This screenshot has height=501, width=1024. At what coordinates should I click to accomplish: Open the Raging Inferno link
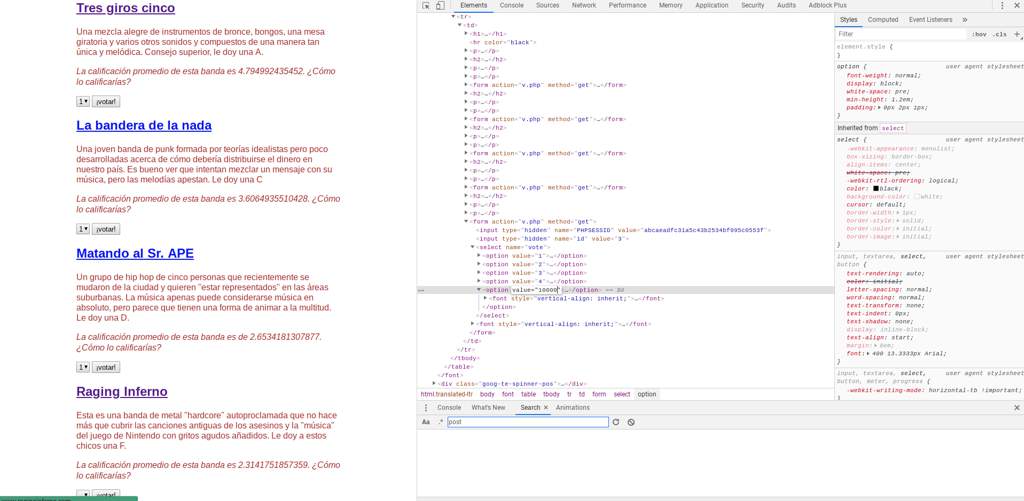pos(121,392)
